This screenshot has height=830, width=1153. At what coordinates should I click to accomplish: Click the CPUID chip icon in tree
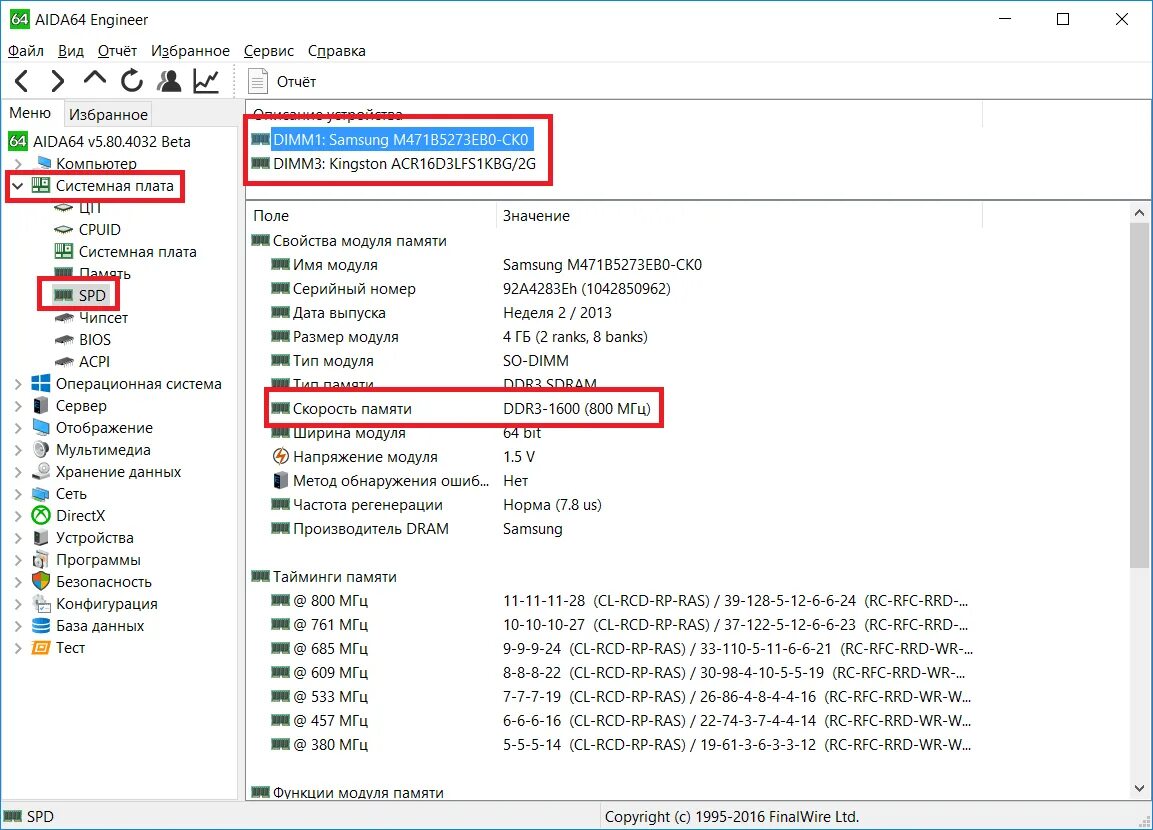(x=64, y=230)
